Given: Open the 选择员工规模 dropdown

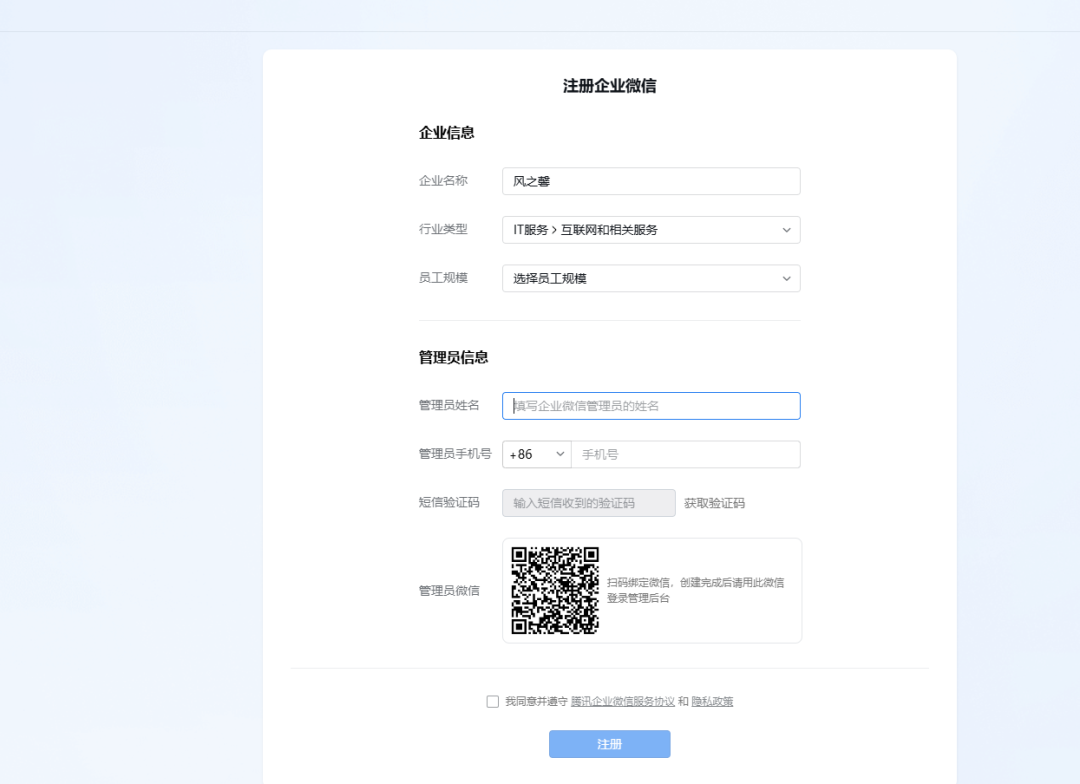Looking at the screenshot, I should (651, 278).
